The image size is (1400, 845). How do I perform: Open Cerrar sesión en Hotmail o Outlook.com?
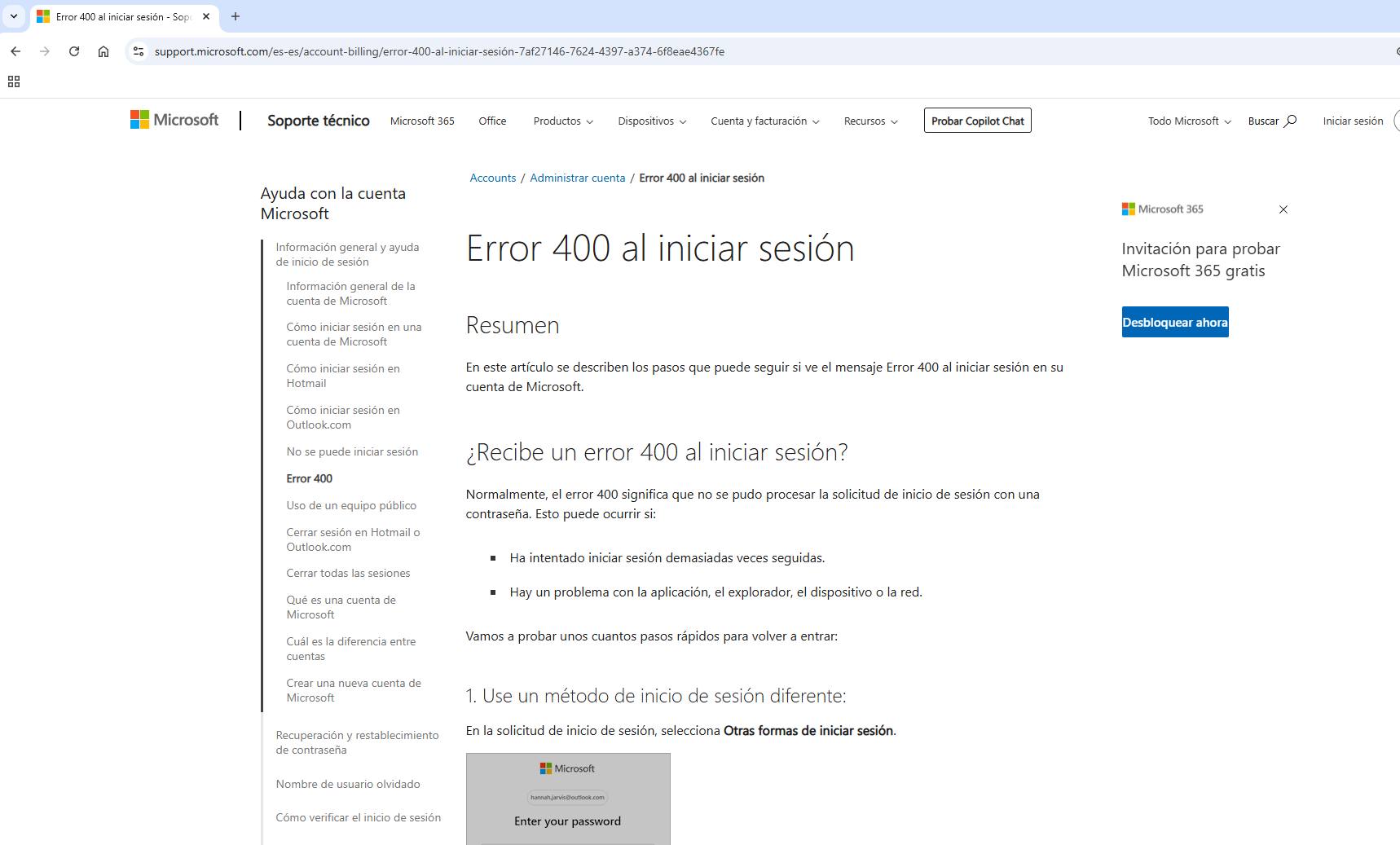click(353, 539)
